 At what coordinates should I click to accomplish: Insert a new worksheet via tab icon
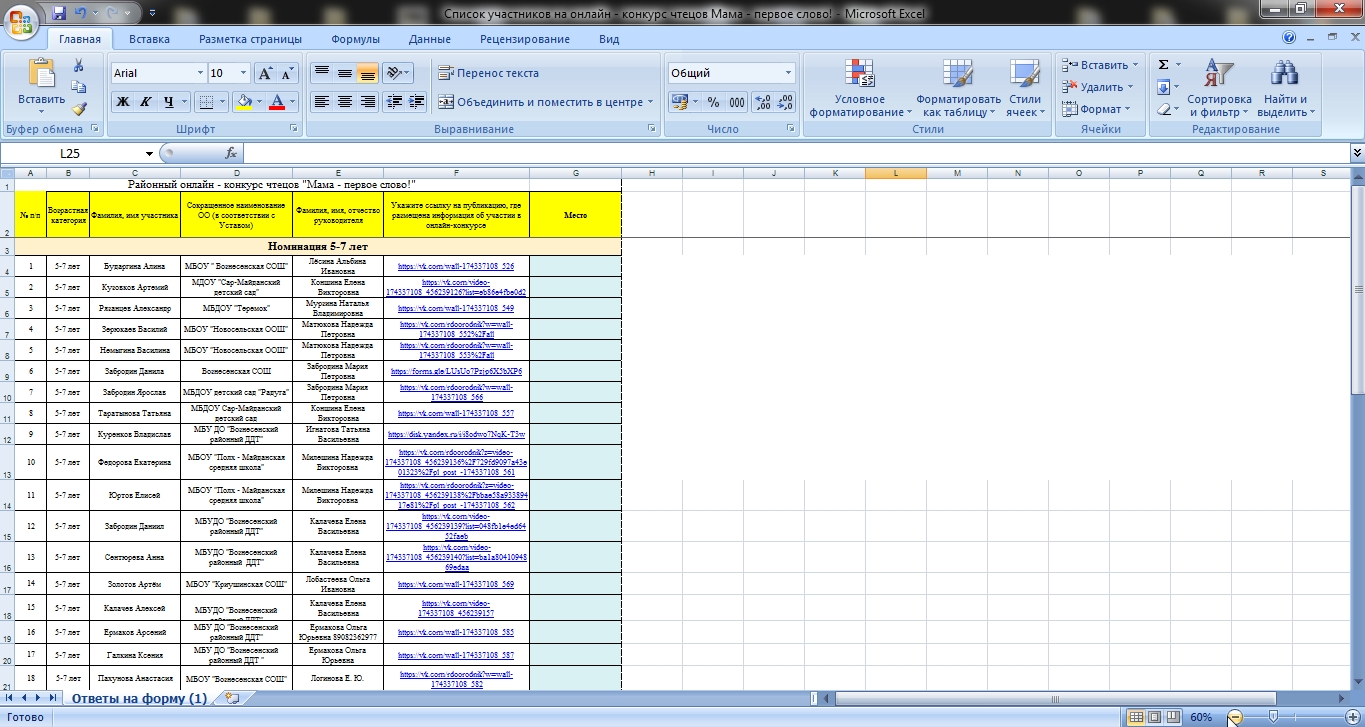(233, 698)
